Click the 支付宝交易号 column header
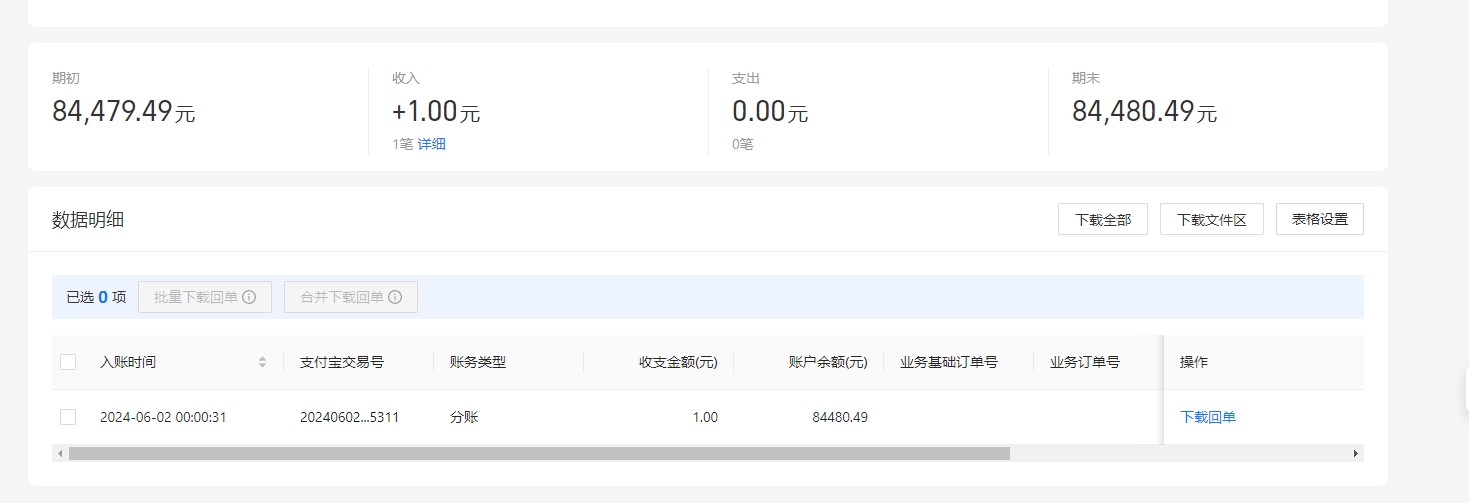This screenshot has height=503, width=1469. 342,362
